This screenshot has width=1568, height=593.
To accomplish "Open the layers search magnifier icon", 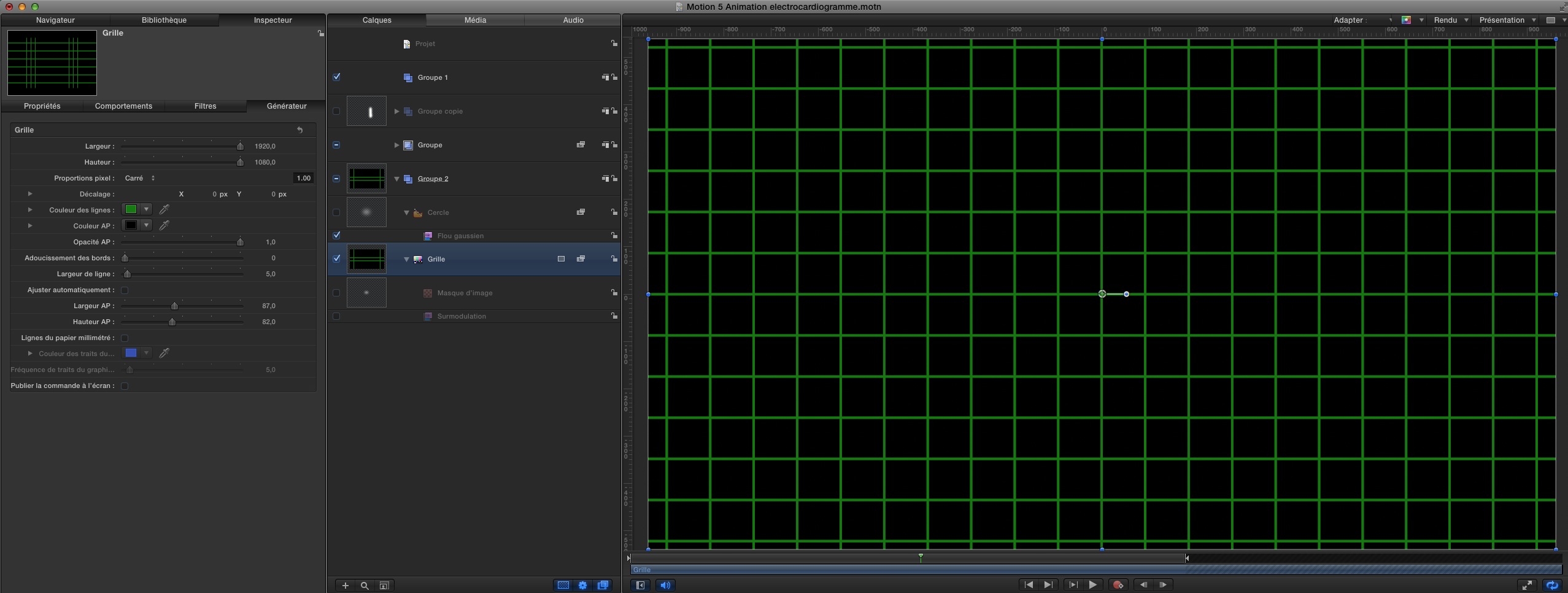I will click(365, 586).
